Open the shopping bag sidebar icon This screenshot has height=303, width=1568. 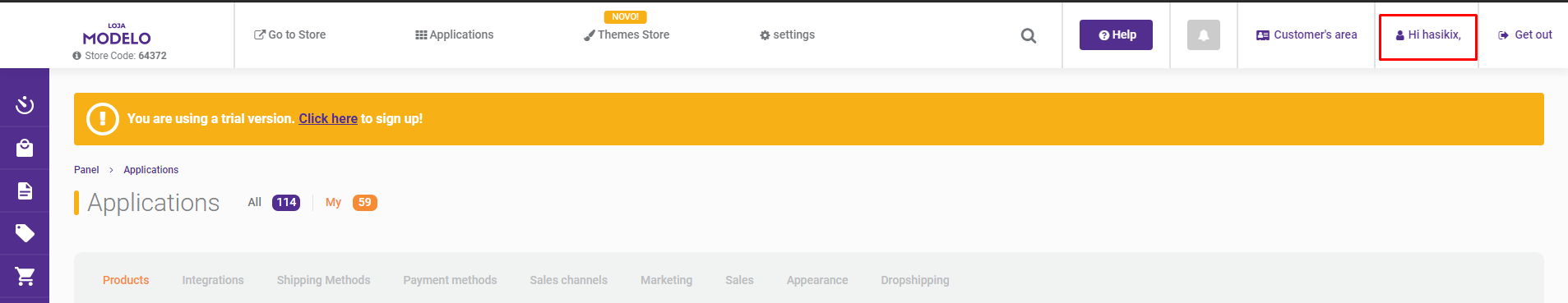click(x=25, y=148)
